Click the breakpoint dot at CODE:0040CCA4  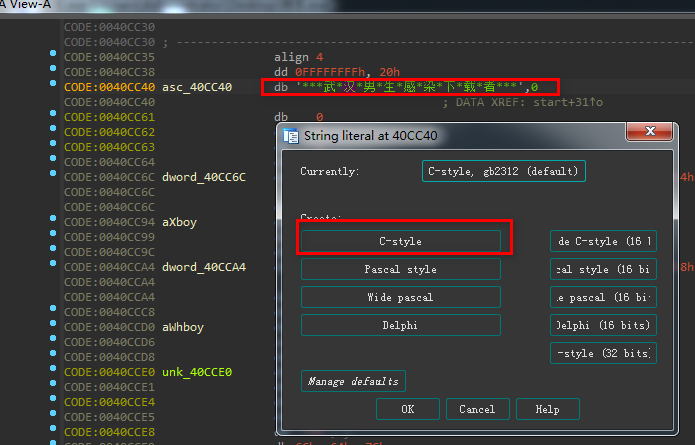pyautogui.click(x=51, y=267)
